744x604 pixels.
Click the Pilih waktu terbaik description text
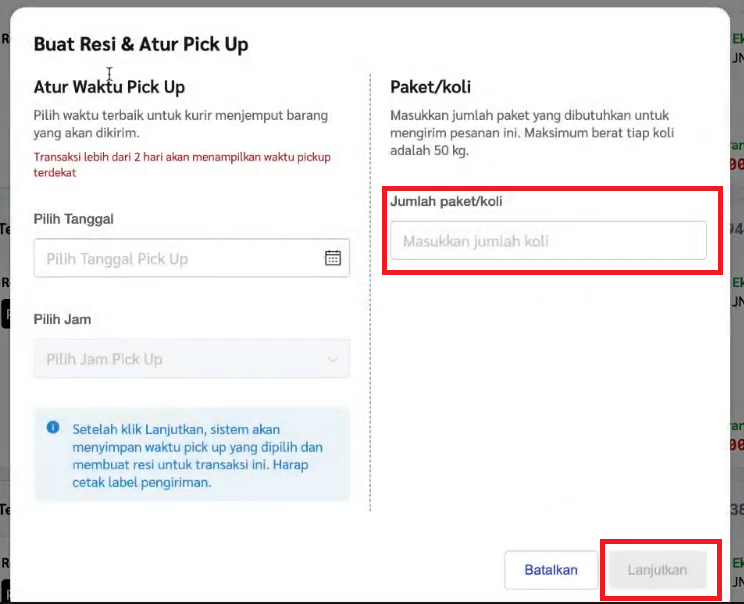click(181, 124)
